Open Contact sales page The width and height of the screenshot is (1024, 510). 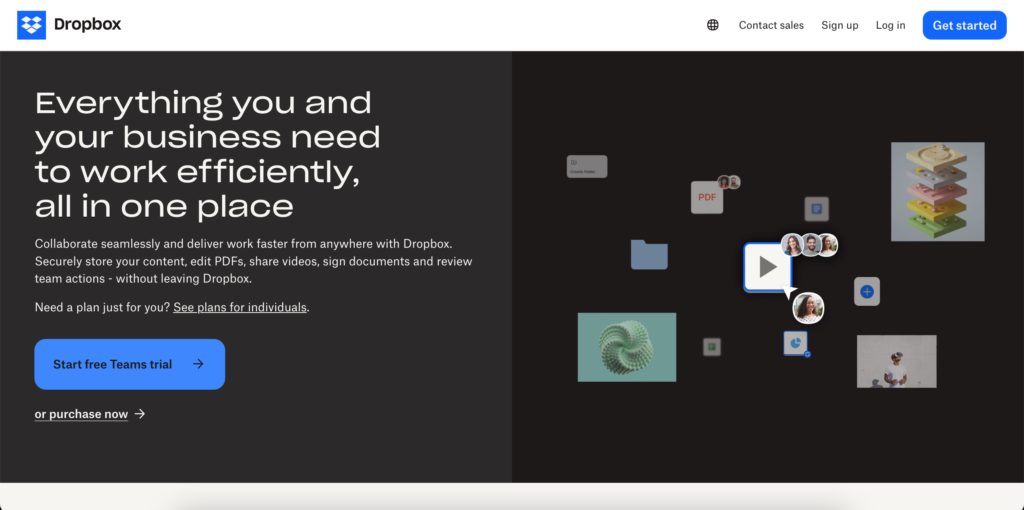tap(771, 25)
